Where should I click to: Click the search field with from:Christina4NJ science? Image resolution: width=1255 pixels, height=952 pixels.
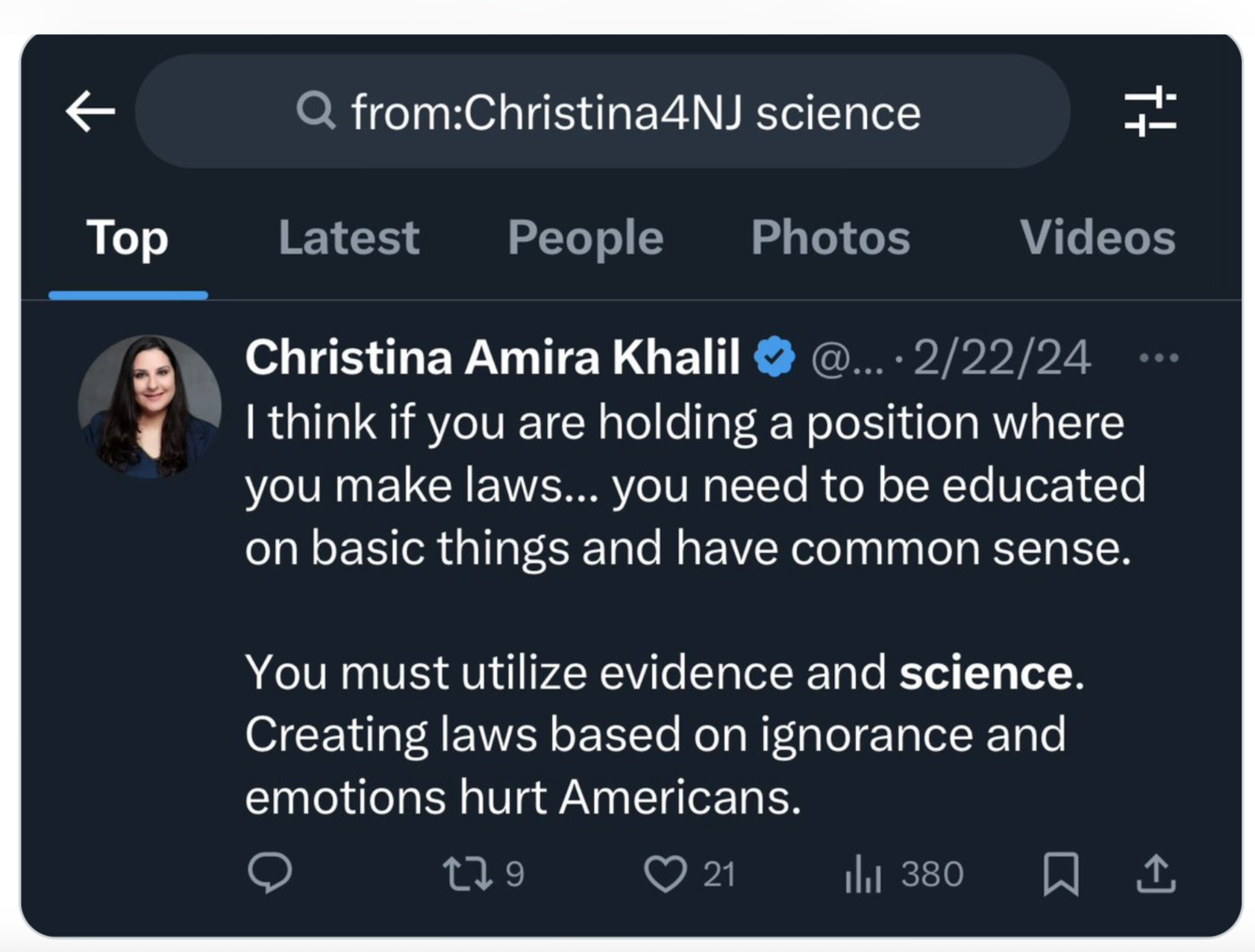tap(603, 111)
